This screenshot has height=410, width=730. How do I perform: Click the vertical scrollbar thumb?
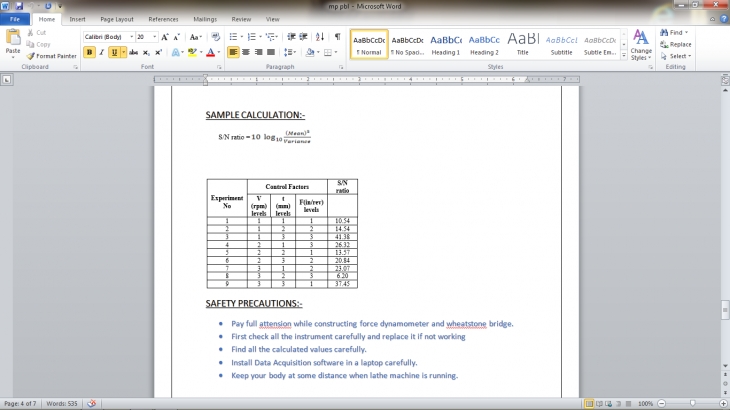click(725, 310)
